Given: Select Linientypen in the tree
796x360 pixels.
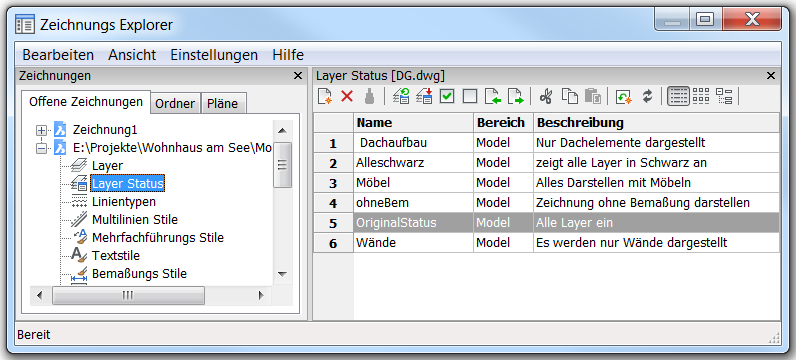Looking at the screenshot, I should 124,202.
